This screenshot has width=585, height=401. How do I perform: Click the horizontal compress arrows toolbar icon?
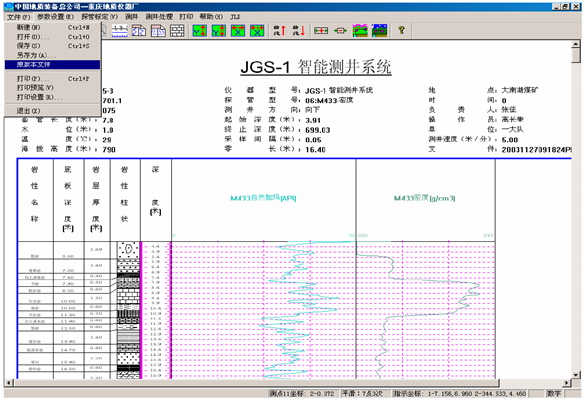(340, 31)
